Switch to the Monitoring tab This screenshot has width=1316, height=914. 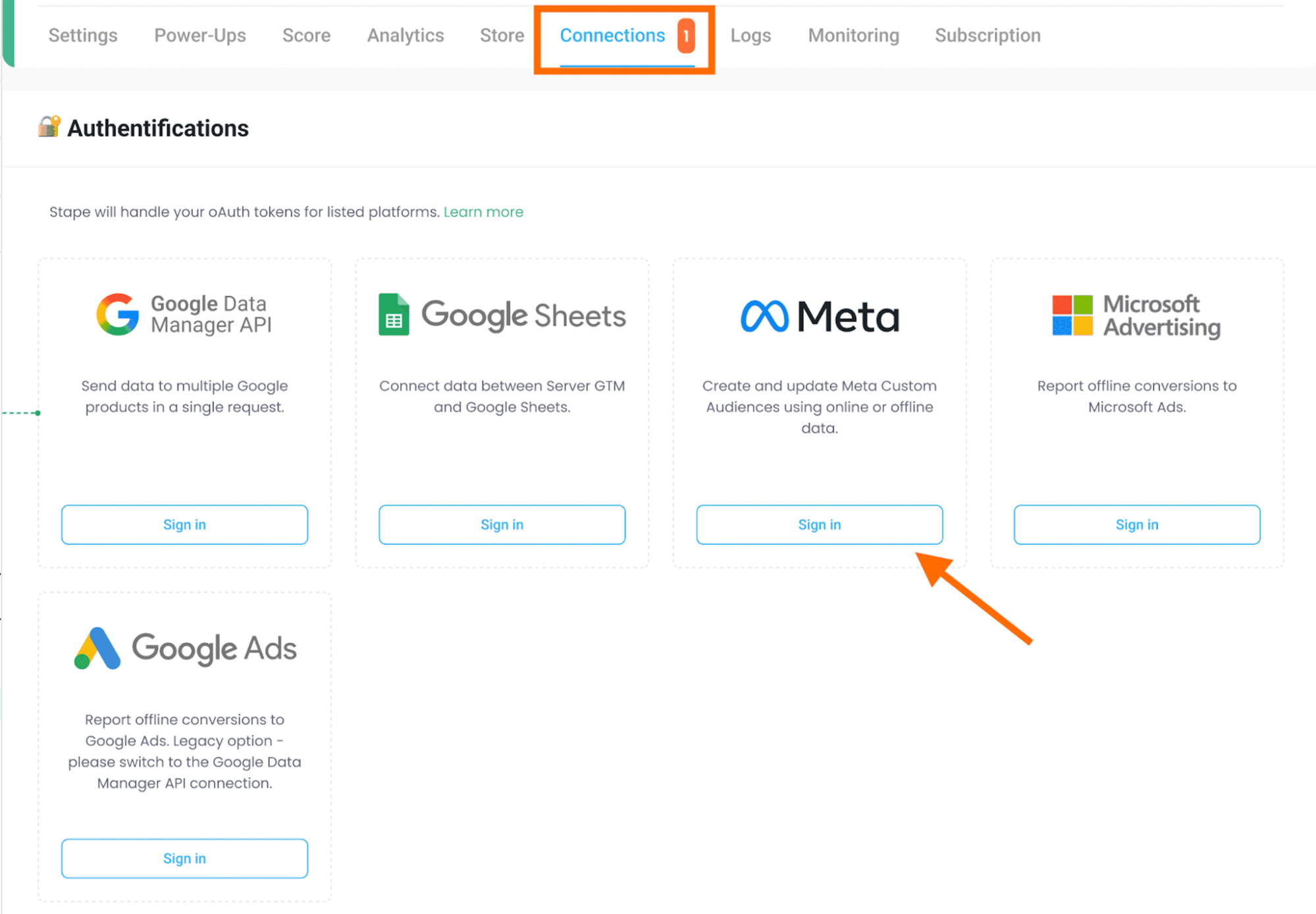pyautogui.click(x=853, y=36)
